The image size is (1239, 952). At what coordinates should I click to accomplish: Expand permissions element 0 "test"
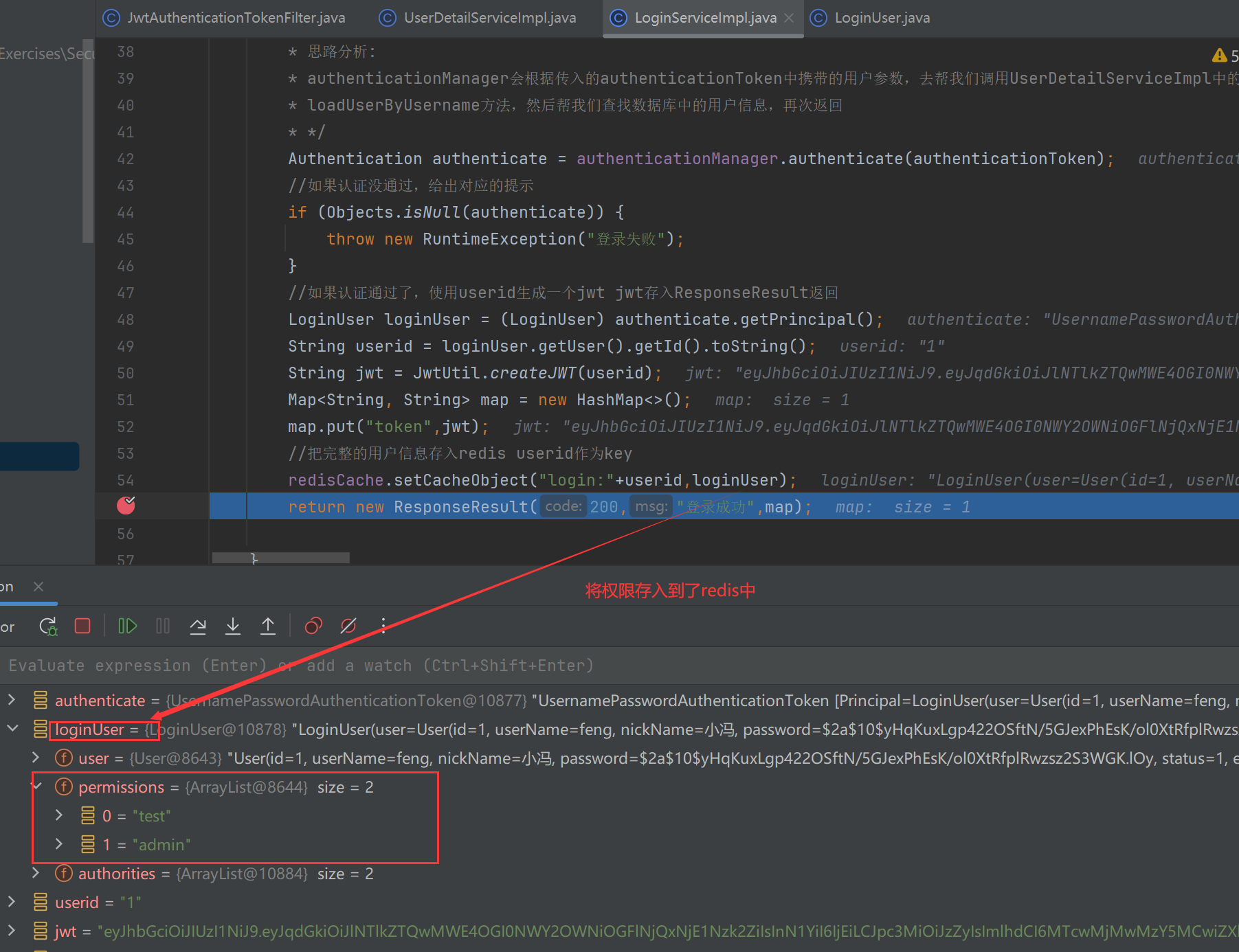click(59, 815)
